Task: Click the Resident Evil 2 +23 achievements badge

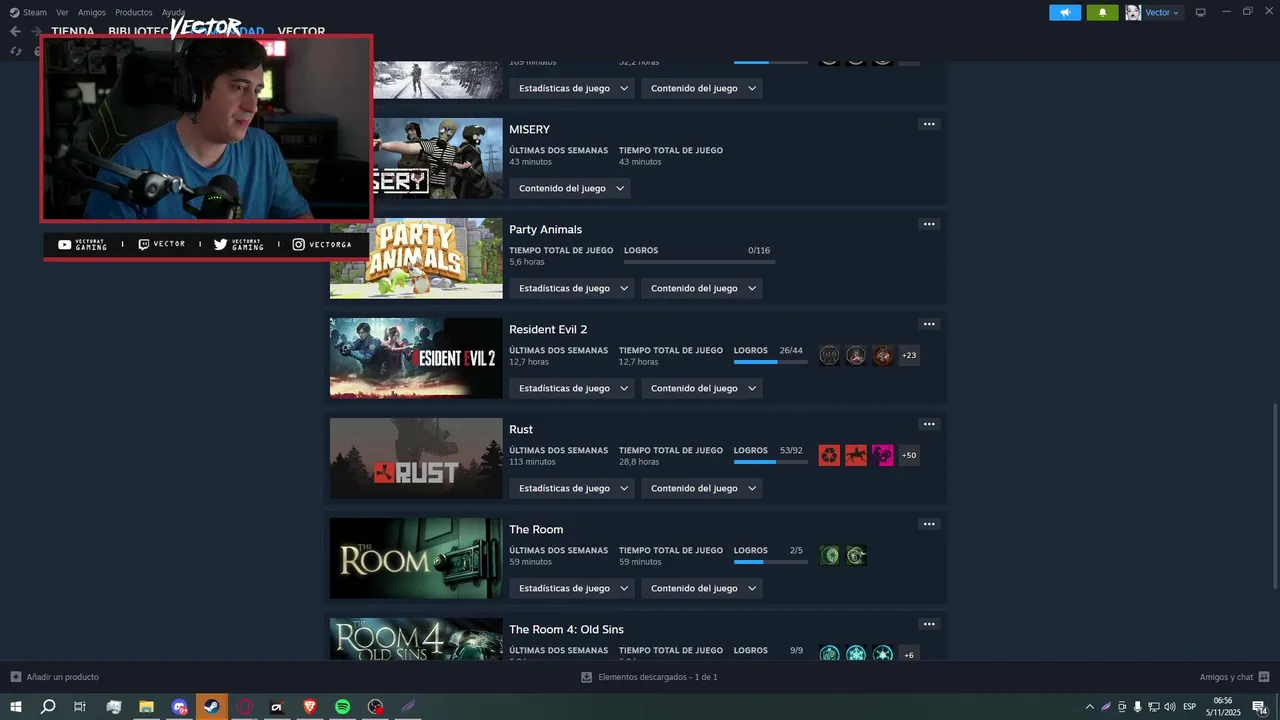Action: 909,355
